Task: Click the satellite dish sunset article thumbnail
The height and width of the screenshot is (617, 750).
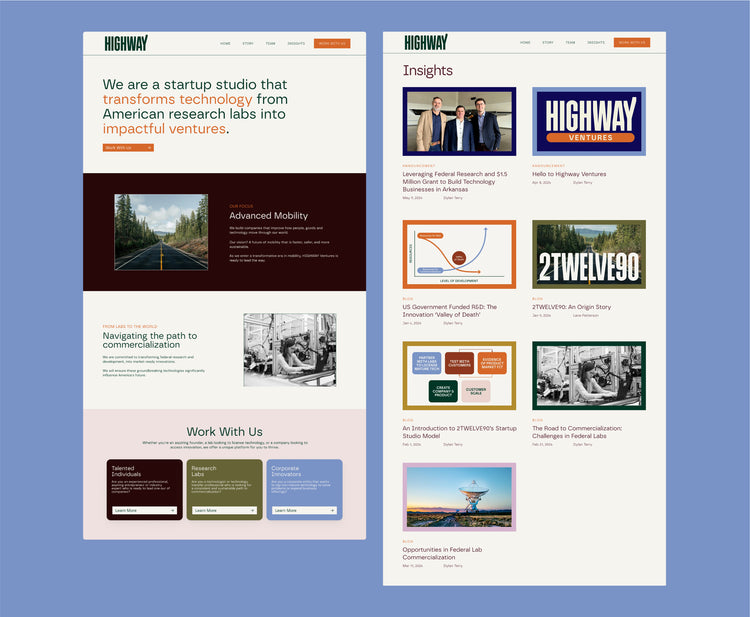Action: (459, 497)
